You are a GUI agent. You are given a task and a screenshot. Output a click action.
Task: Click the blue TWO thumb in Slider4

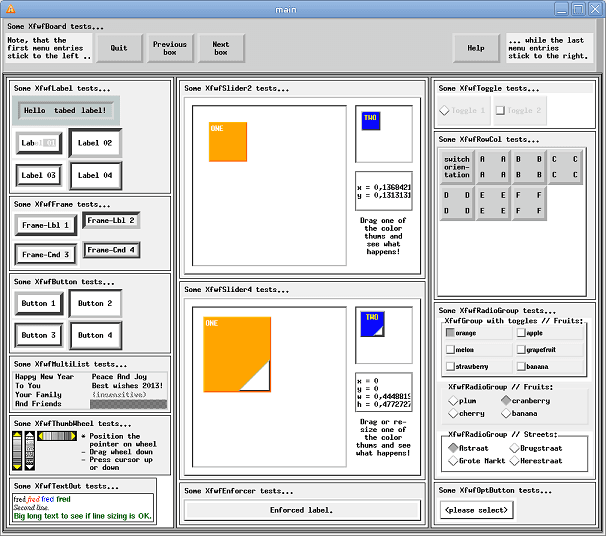[x=372, y=324]
